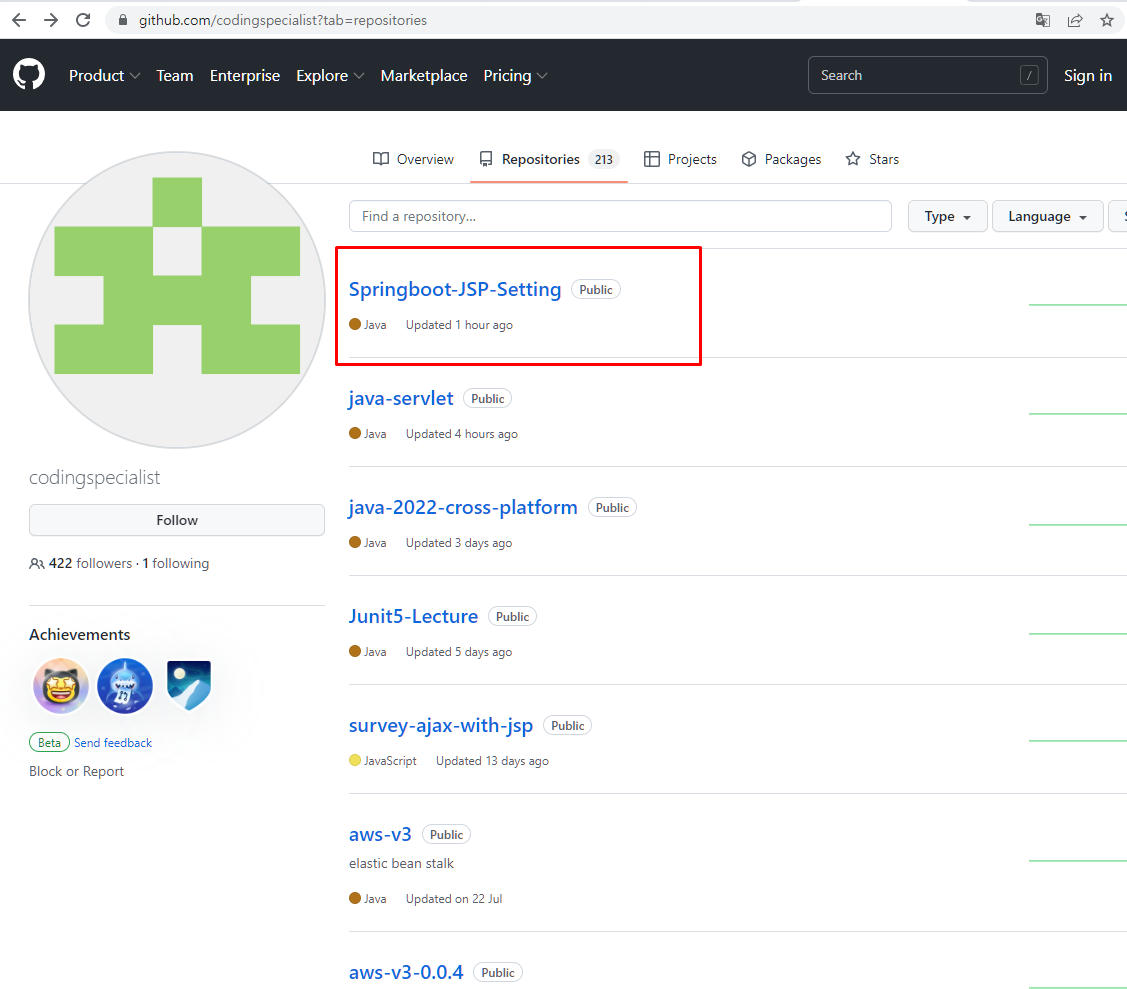Click the first achievement badge (starstruck cat)
1127x989 pixels.
(x=61, y=686)
